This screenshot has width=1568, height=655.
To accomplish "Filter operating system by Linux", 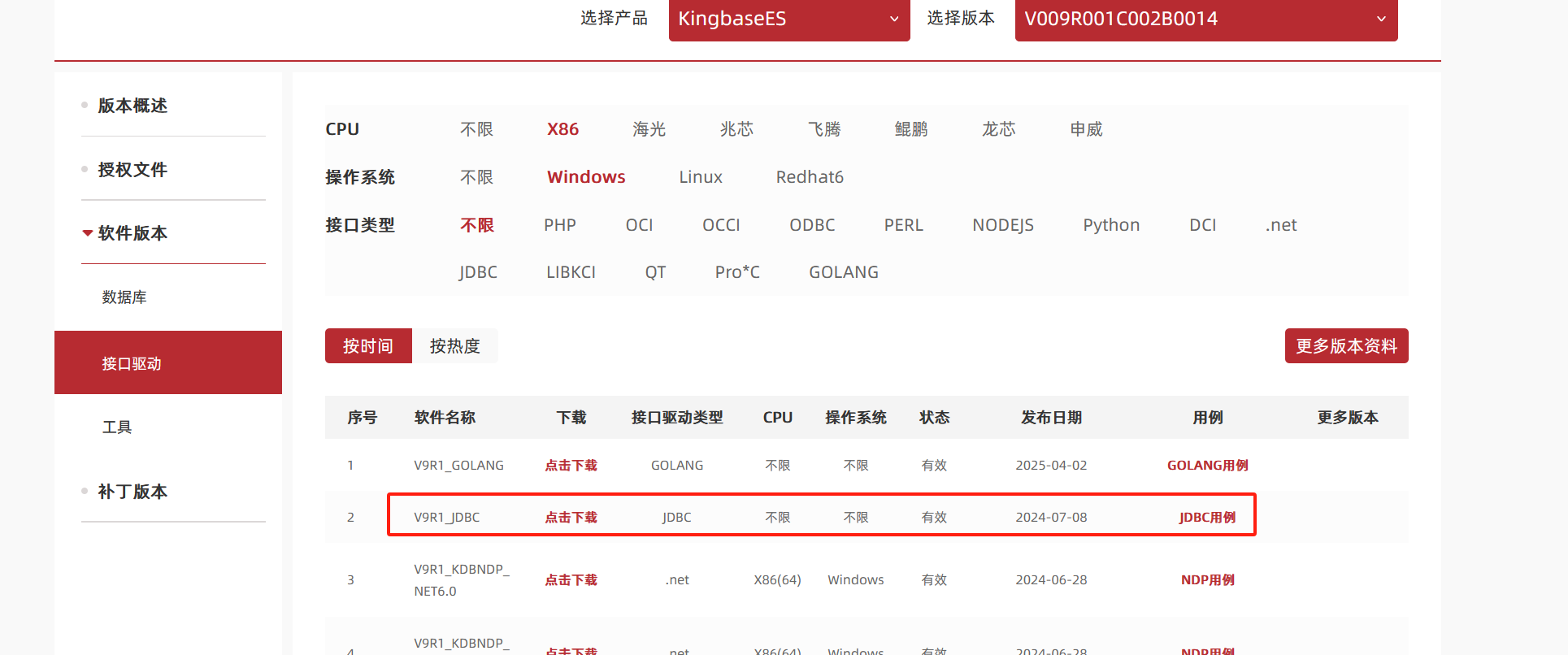I will (x=701, y=177).
